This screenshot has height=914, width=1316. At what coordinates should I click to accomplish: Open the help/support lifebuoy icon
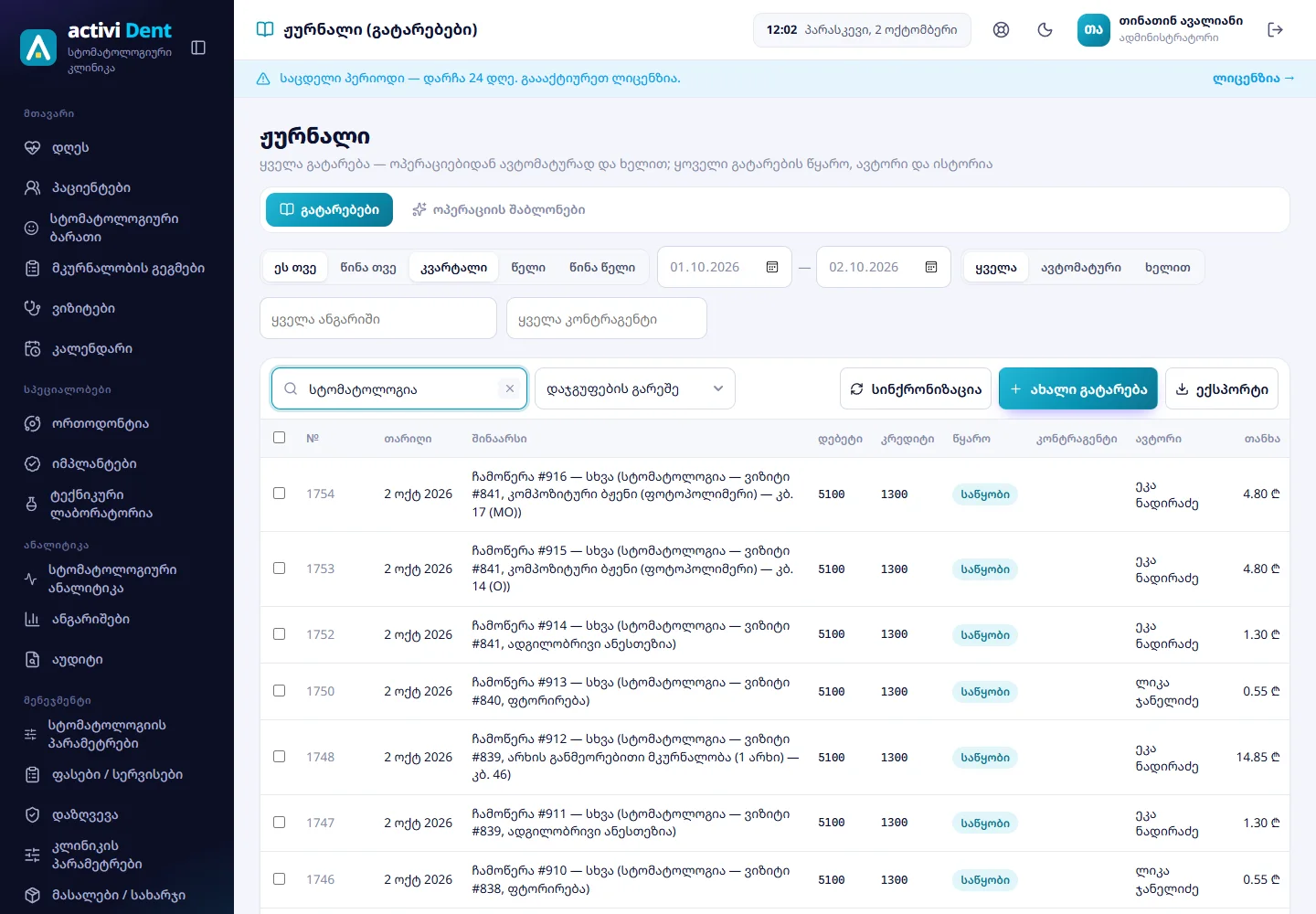click(x=1002, y=30)
